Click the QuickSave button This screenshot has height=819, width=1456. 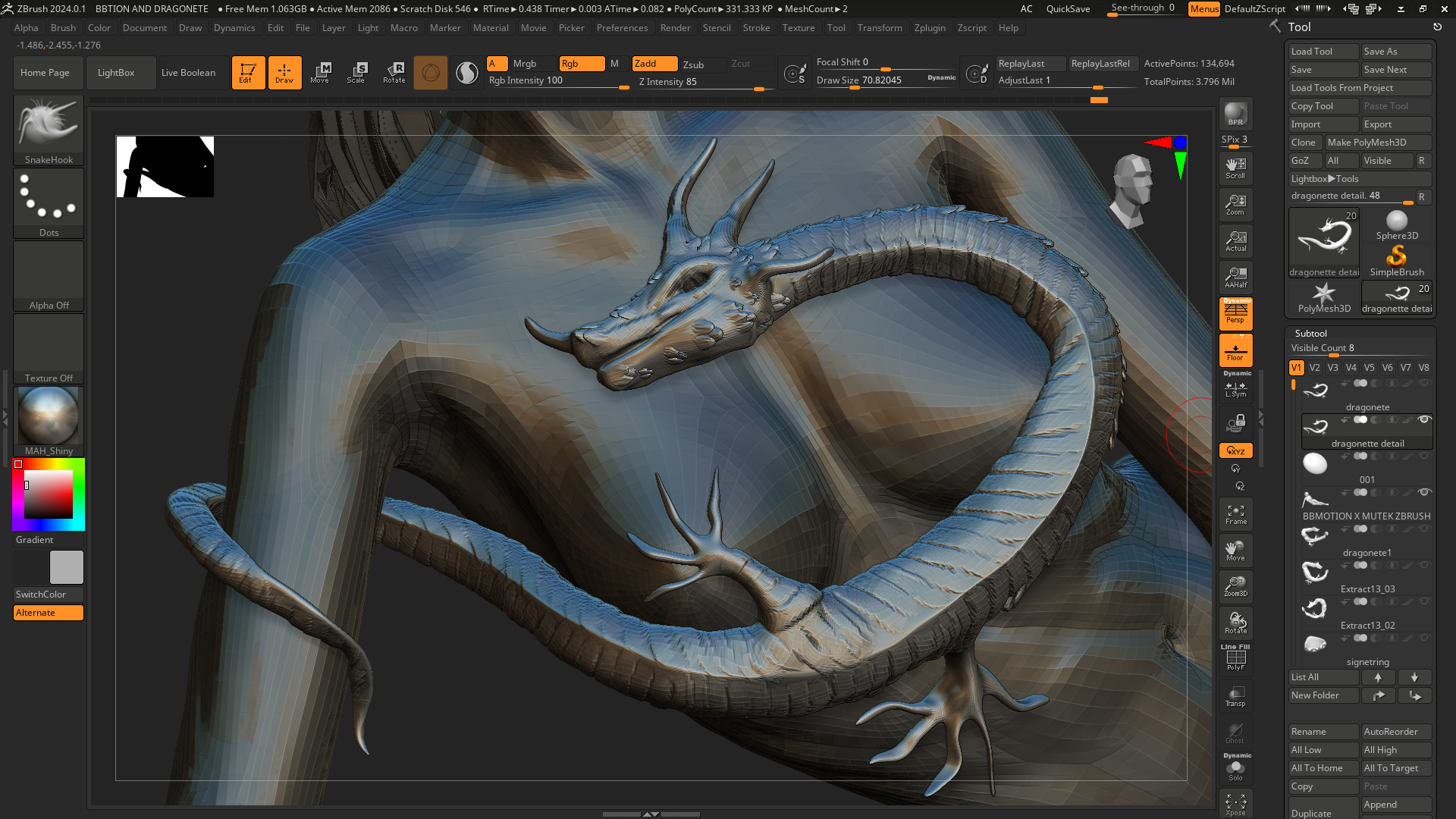[x=1068, y=9]
